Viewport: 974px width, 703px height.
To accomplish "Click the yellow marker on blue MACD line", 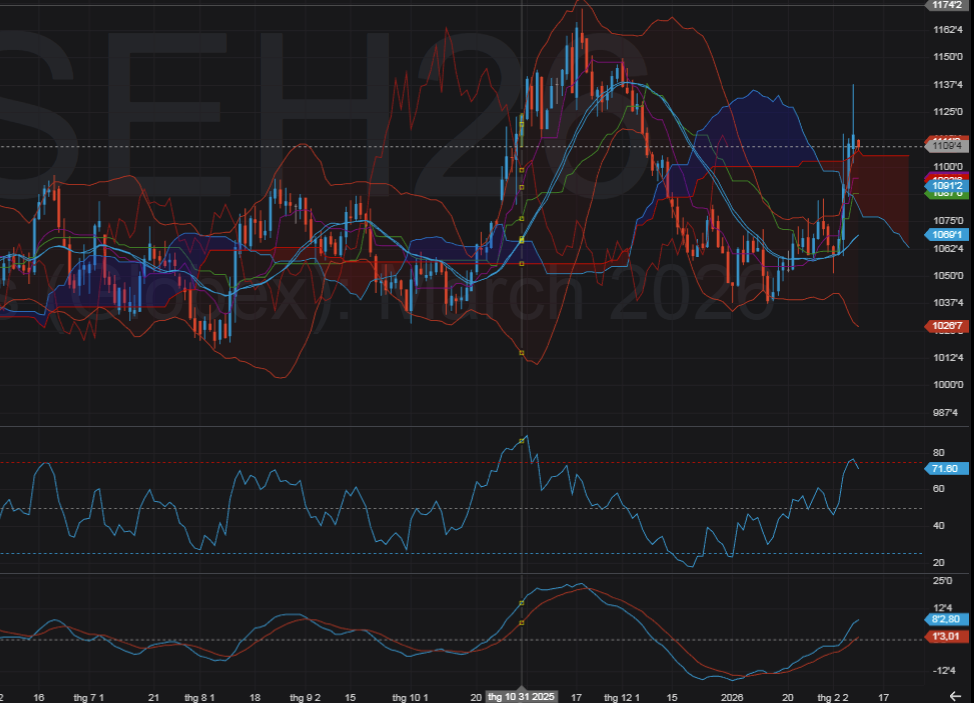I will (x=522, y=603).
